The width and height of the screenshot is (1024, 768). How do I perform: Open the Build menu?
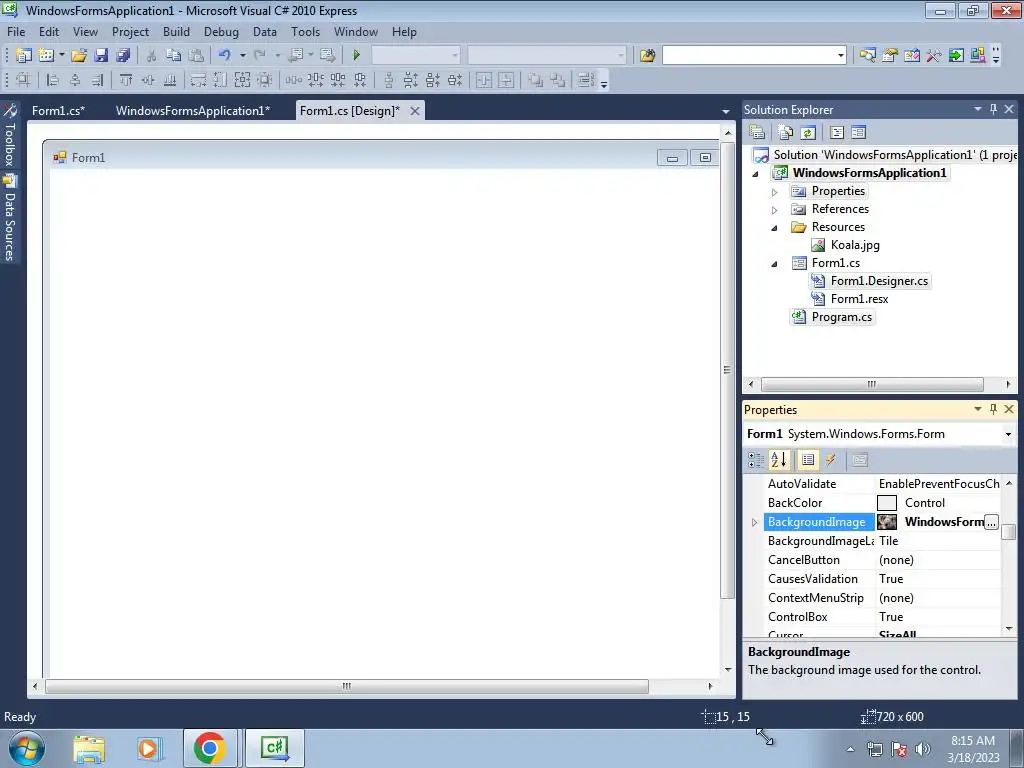[176, 32]
